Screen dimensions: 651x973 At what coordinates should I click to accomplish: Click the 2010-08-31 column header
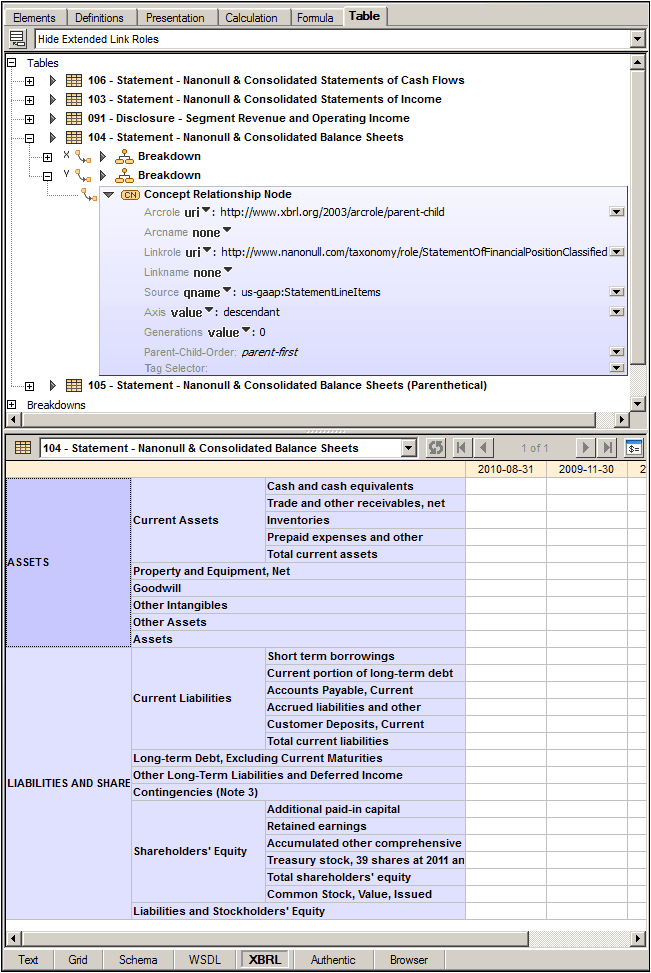pos(506,469)
